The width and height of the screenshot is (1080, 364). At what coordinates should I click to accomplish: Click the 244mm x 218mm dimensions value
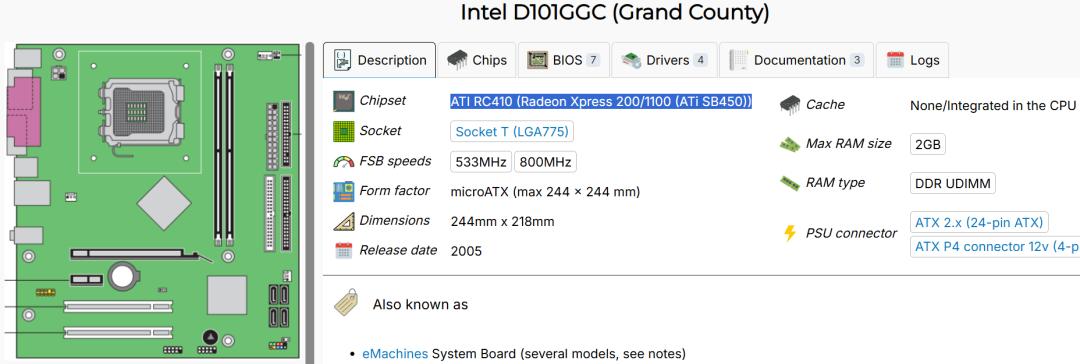click(502, 221)
